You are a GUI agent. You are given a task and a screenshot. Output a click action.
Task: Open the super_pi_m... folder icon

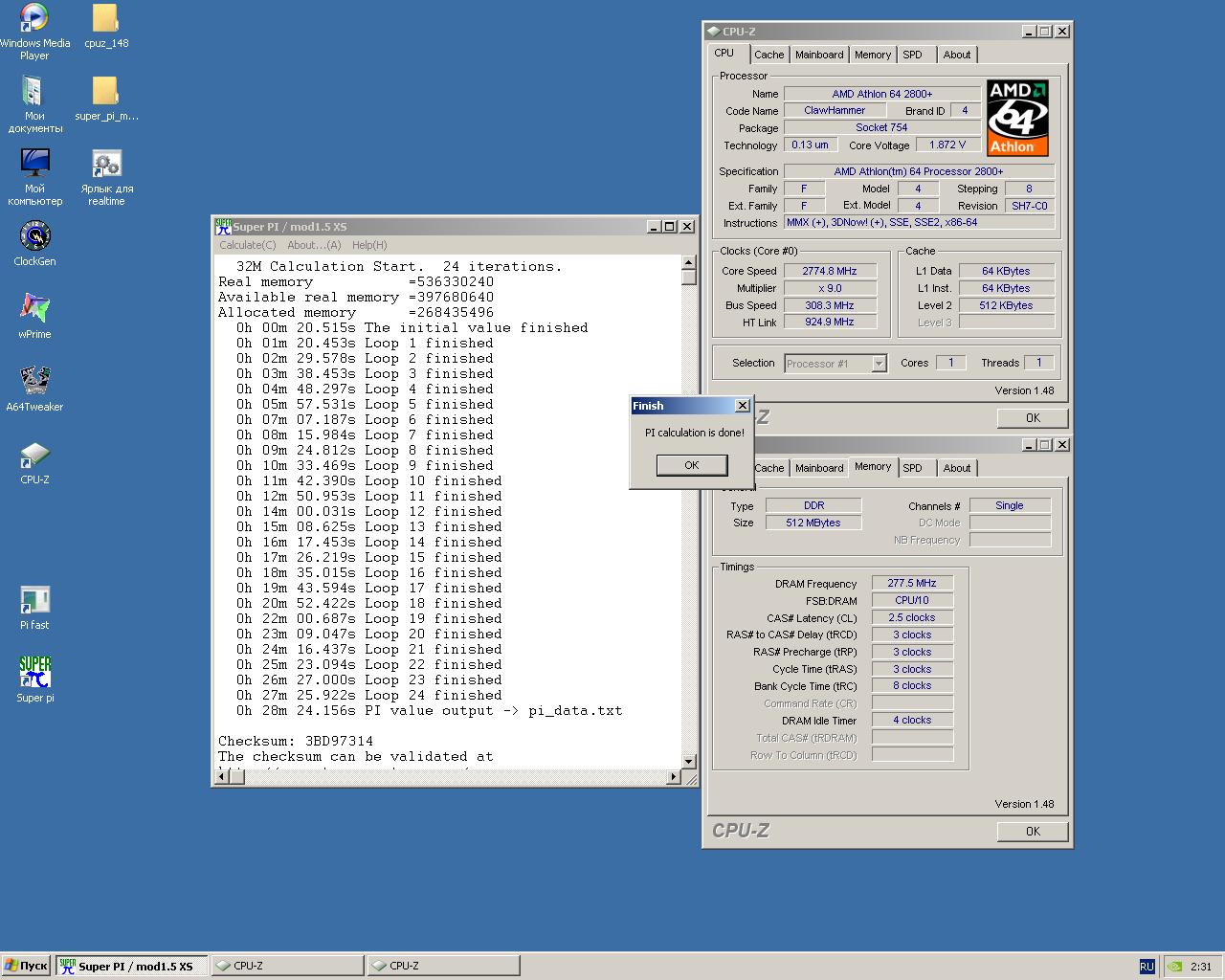pyautogui.click(x=106, y=99)
